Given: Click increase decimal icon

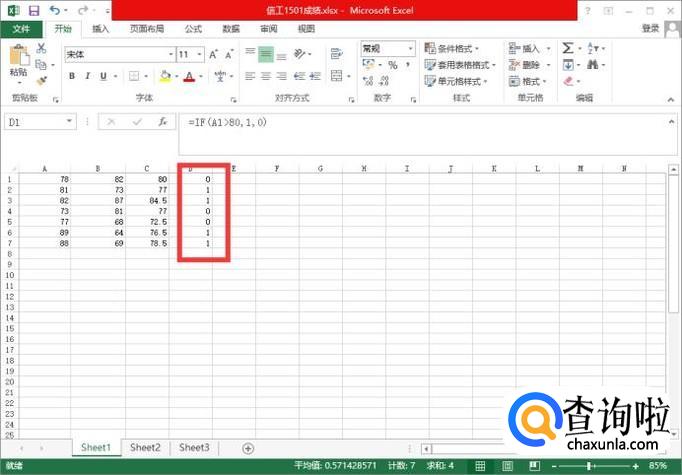Looking at the screenshot, I should (368, 81).
